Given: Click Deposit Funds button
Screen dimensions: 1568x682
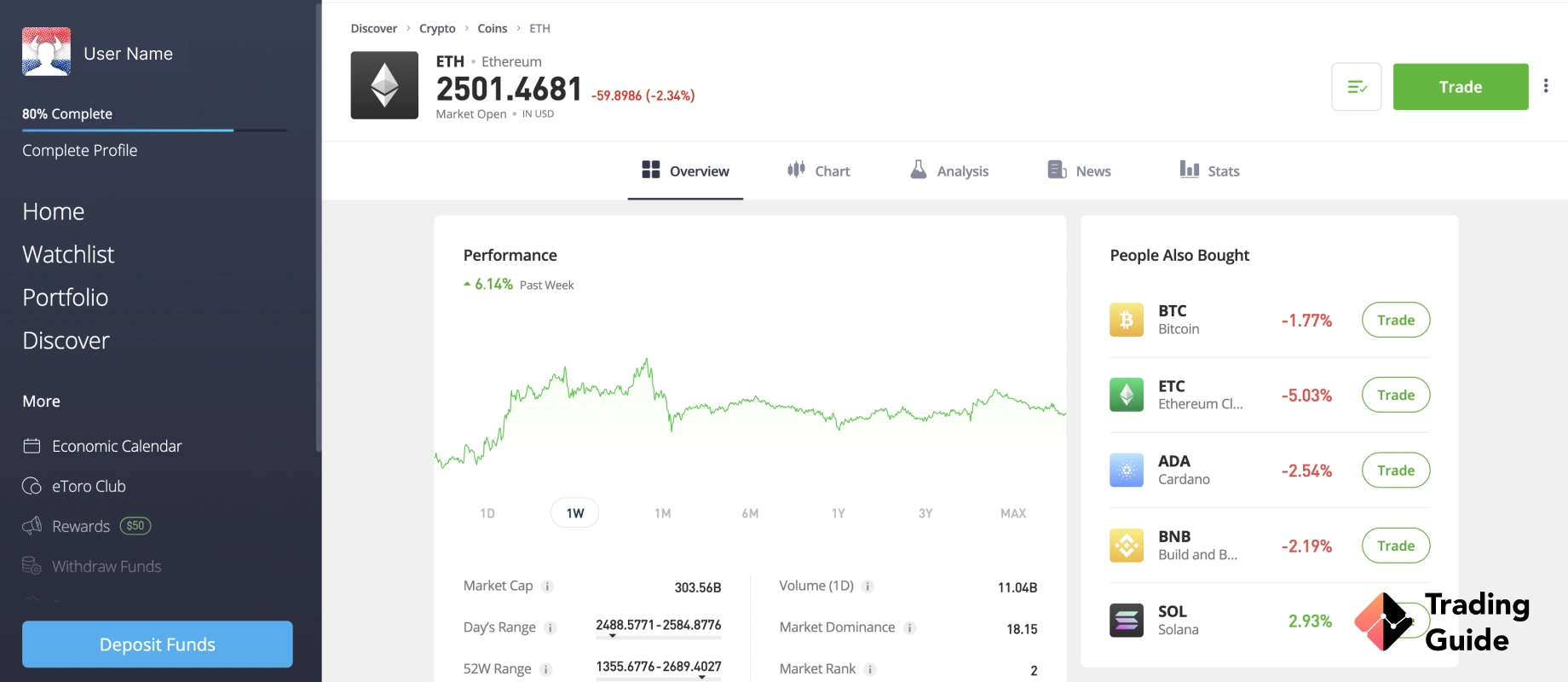Looking at the screenshot, I should [158, 644].
